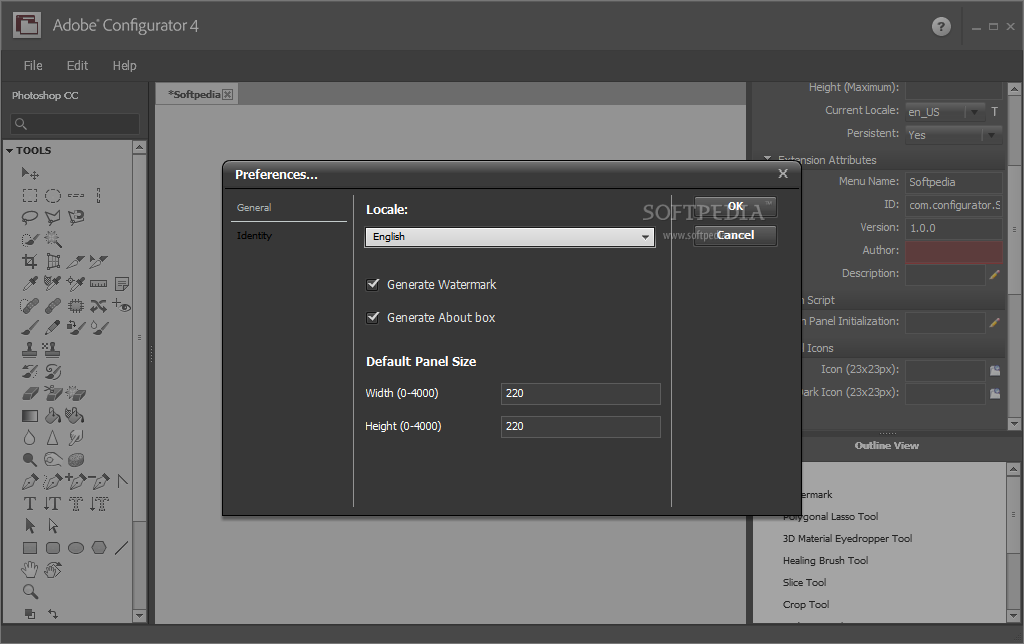Select the Pencil tool icon

[53, 327]
